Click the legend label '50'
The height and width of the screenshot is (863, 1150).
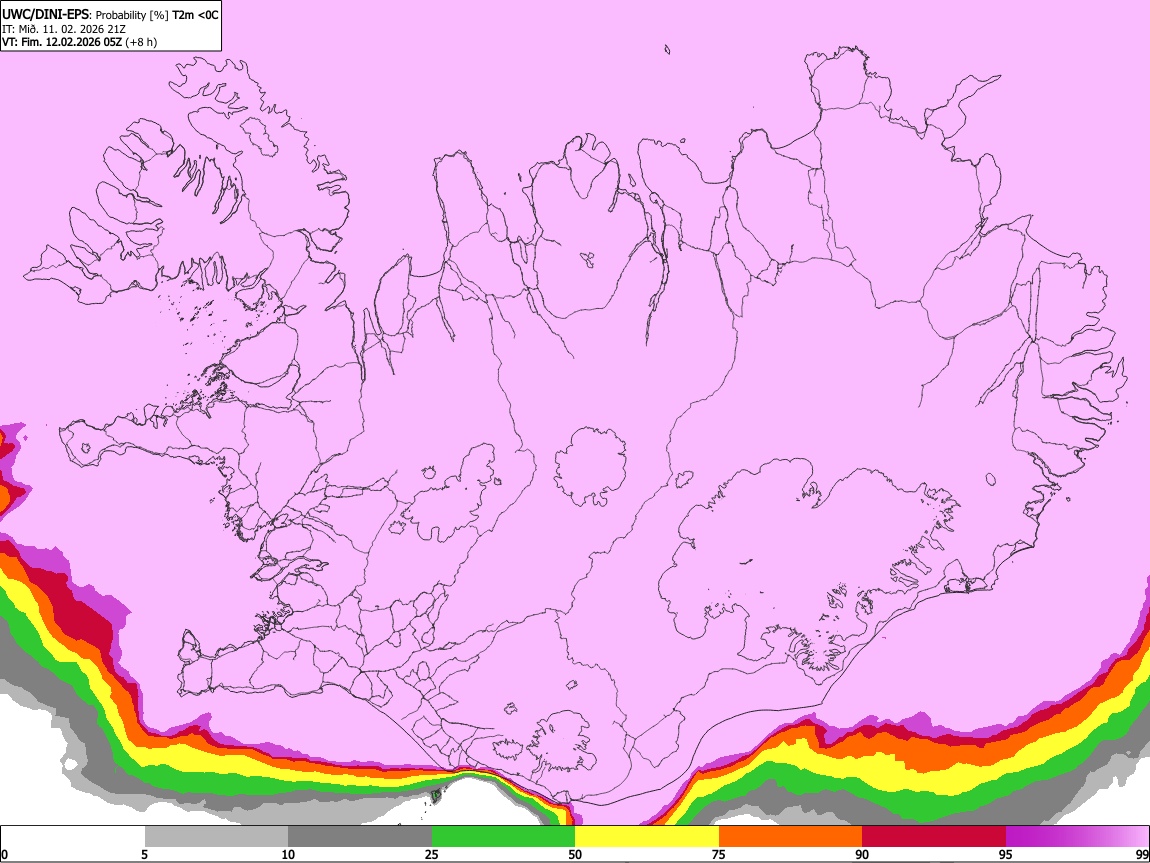point(575,855)
